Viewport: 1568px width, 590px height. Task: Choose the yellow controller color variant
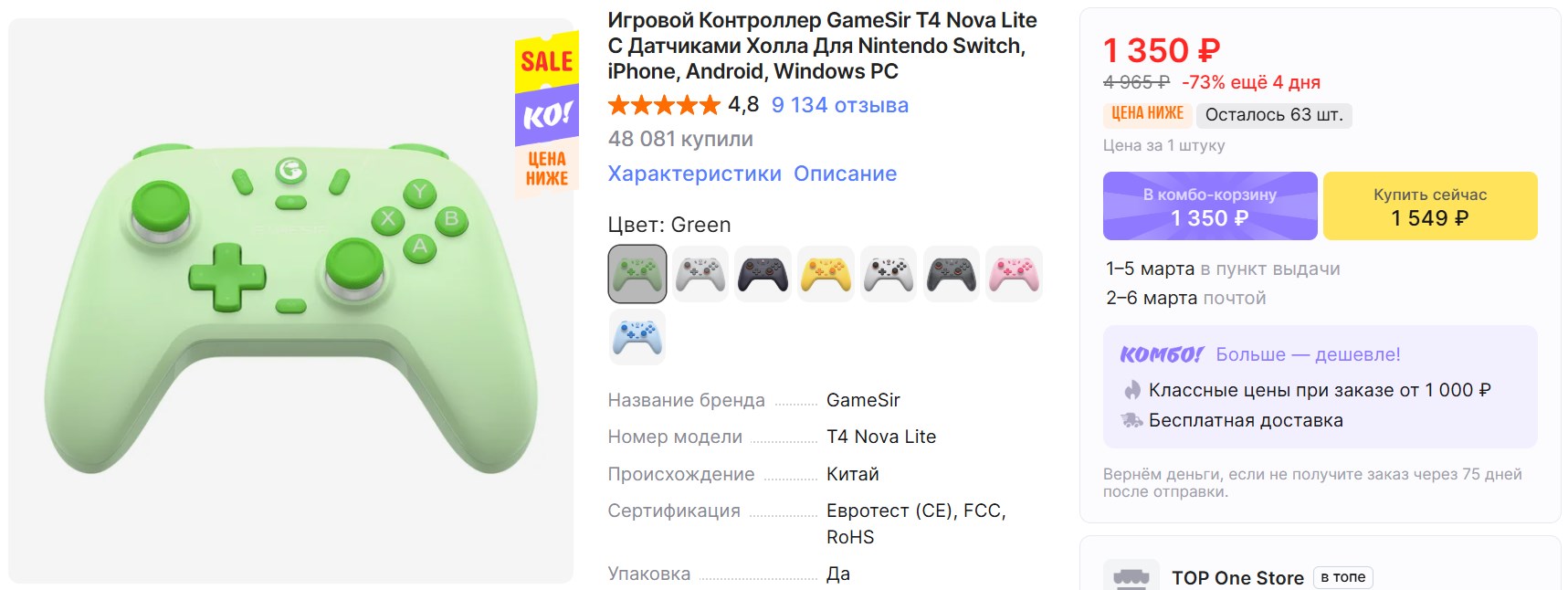(826, 274)
